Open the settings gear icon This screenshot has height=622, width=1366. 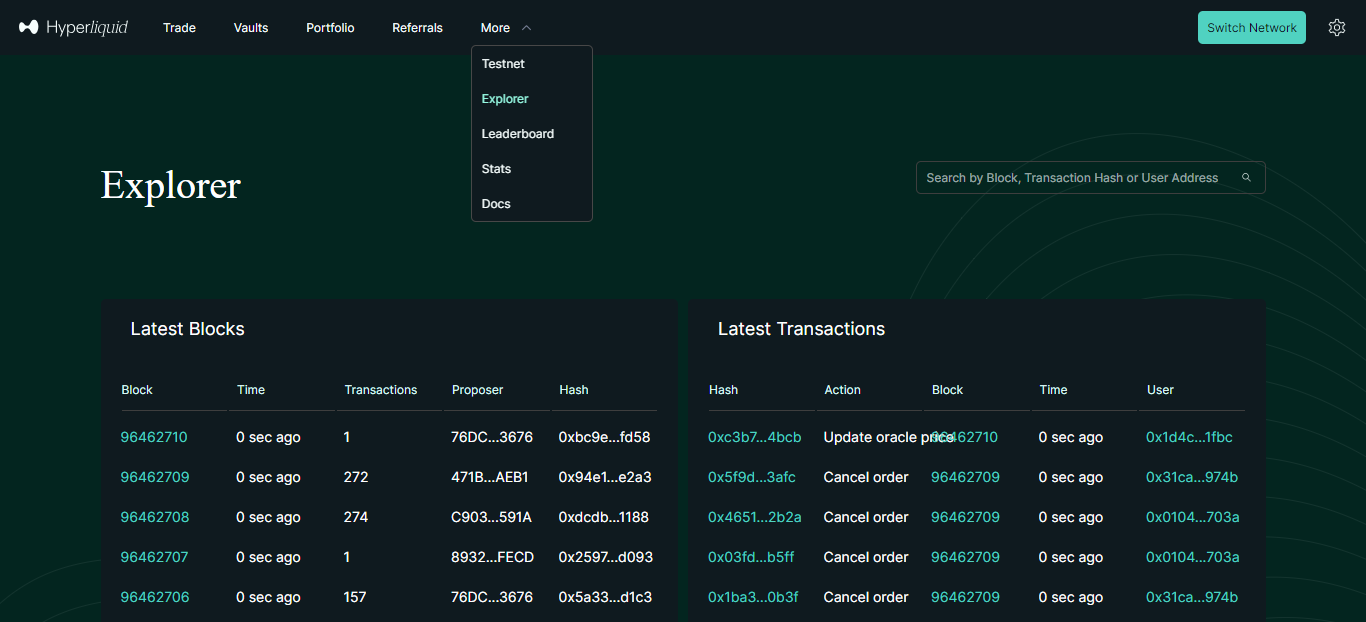[1337, 27]
